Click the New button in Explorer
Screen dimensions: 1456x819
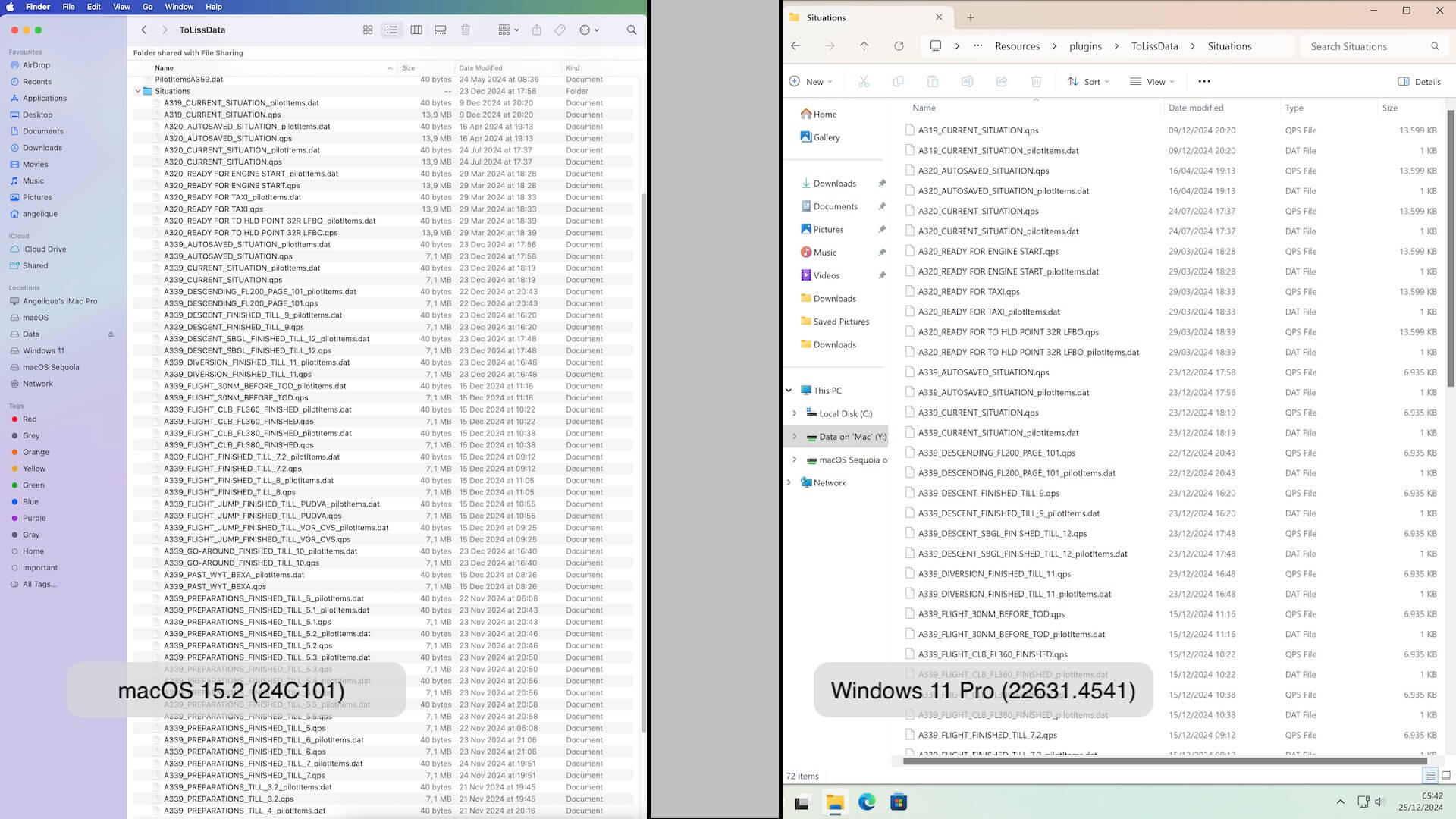click(x=810, y=81)
